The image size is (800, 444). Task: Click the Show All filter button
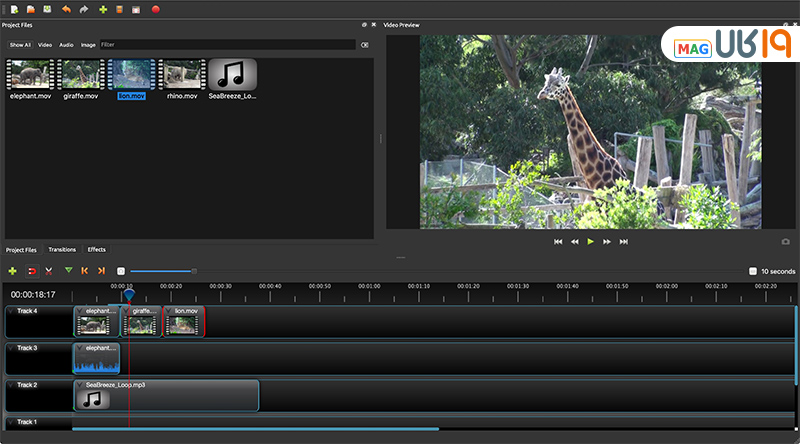20,45
